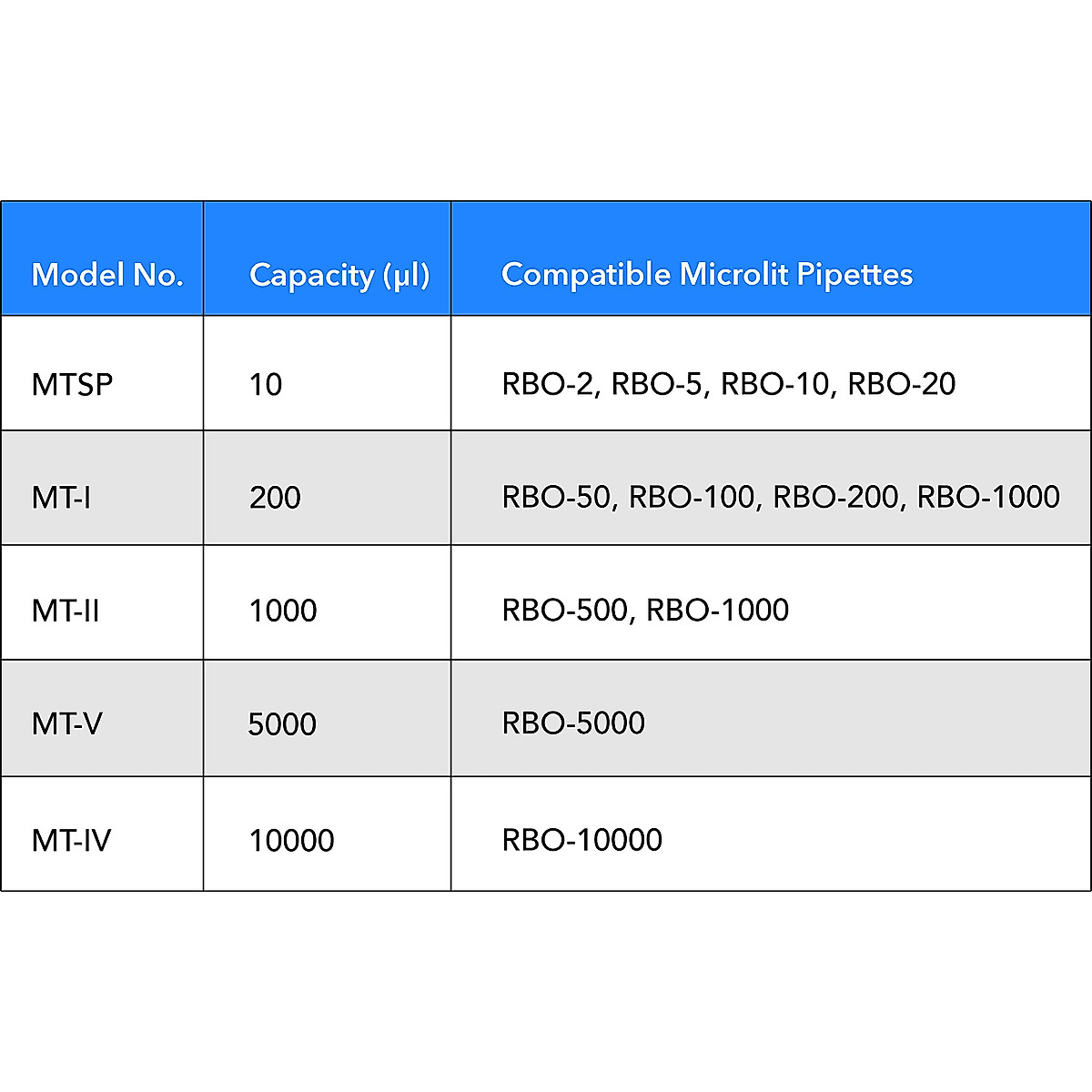Select the MTSP model cell
Viewport: 1092px width, 1092px height.
[x=72, y=384]
